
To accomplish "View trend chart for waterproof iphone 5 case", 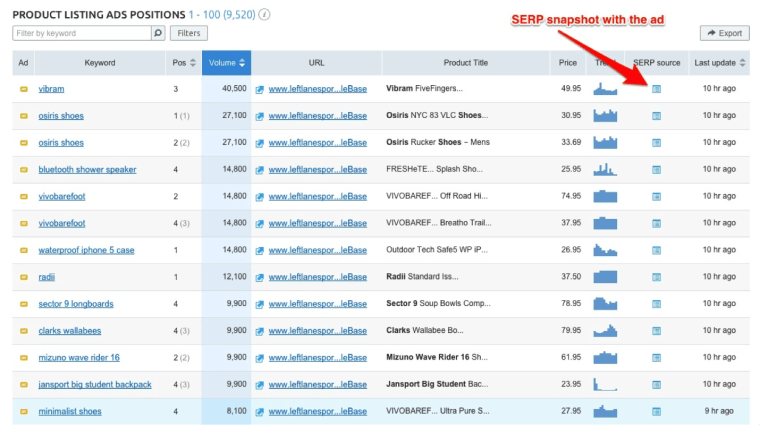I will point(605,250).
